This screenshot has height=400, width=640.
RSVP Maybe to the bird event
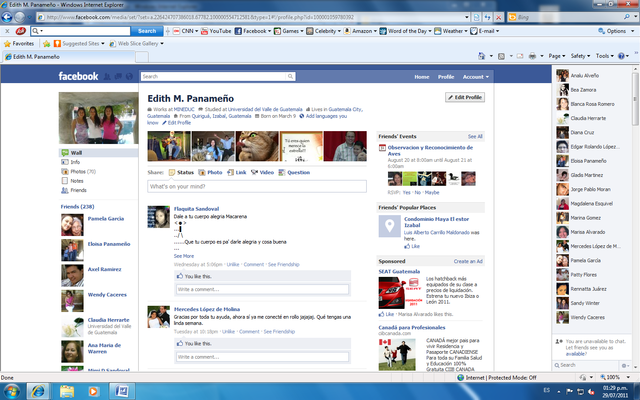tap(432, 192)
